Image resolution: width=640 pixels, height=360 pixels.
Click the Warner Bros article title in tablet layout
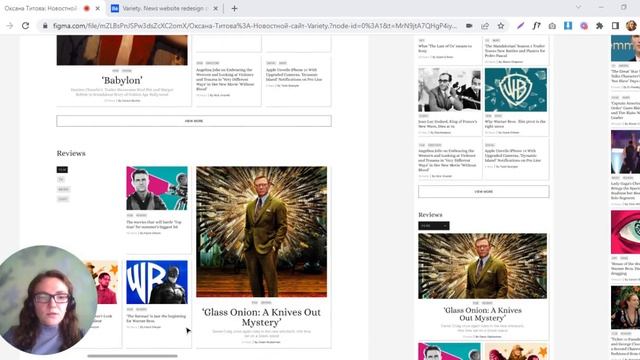(515, 124)
